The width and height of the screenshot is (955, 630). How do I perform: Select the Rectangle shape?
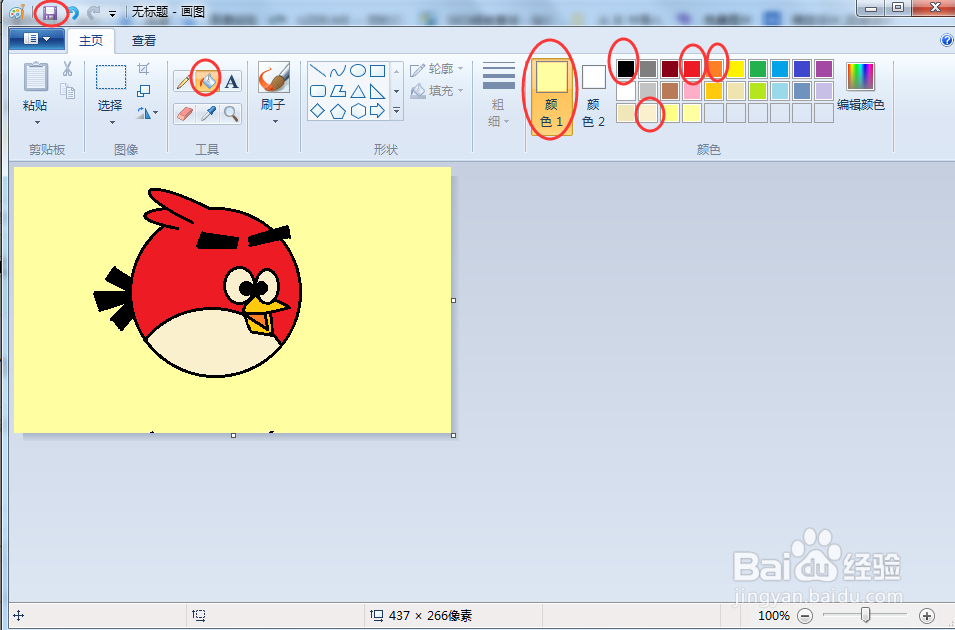click(x=378, y=71)
